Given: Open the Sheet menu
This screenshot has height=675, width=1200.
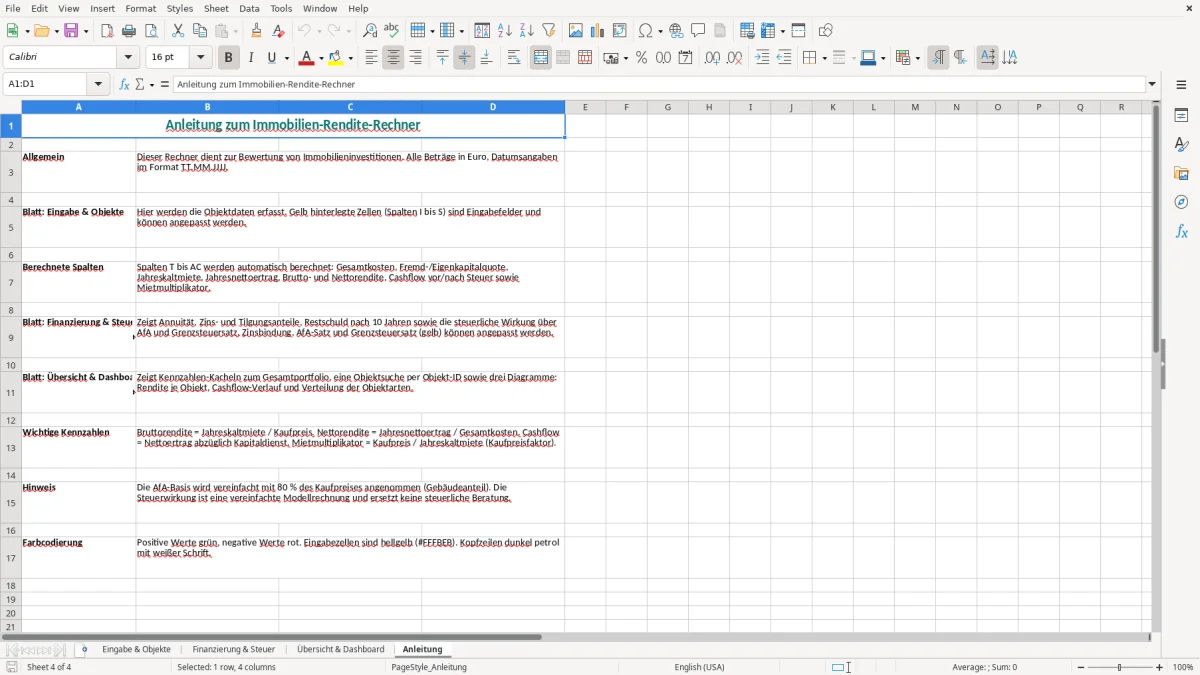Looking at the screenshot, I should tap(216, 8).
